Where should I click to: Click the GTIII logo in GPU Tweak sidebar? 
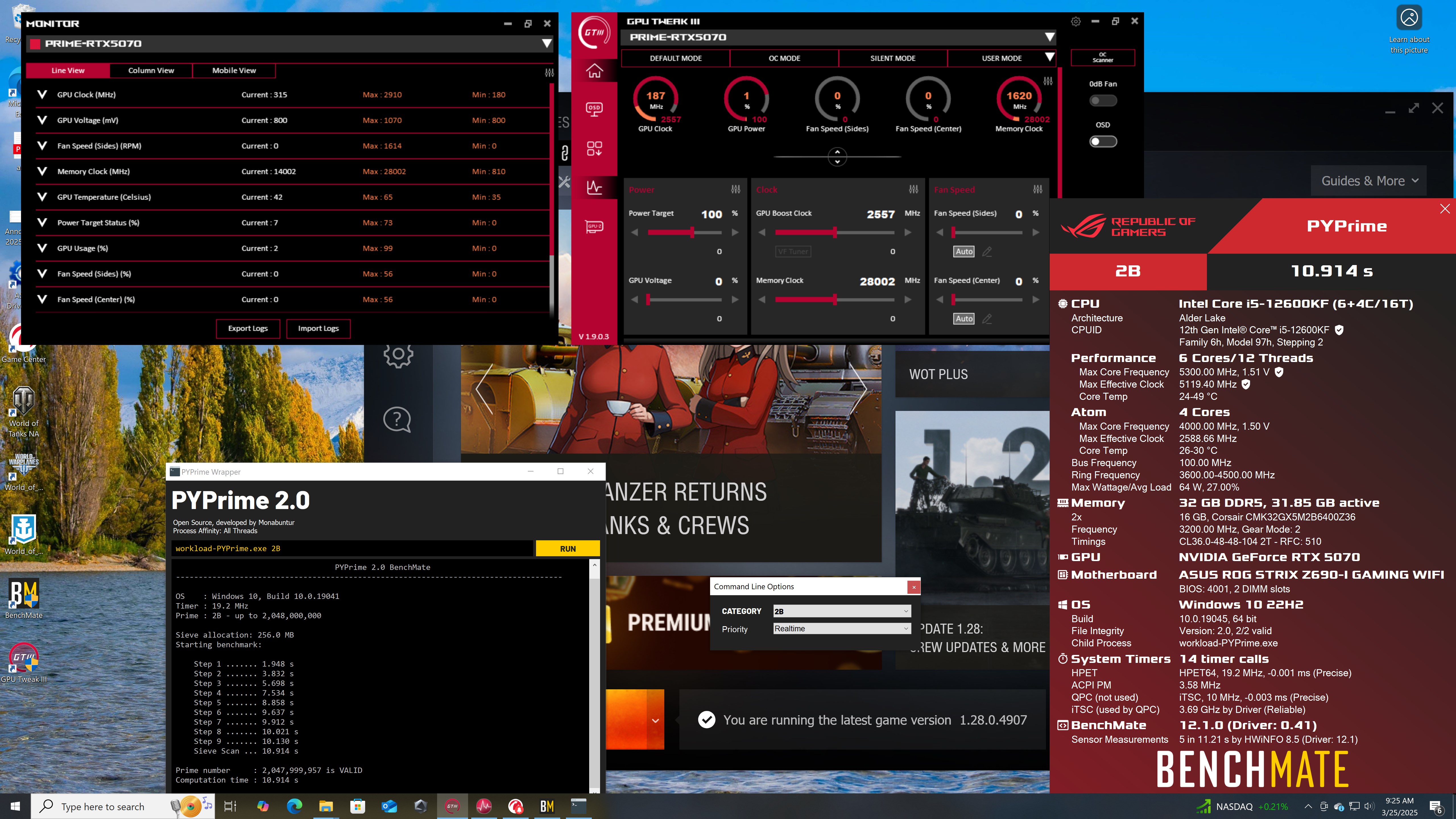click(594, 32)
